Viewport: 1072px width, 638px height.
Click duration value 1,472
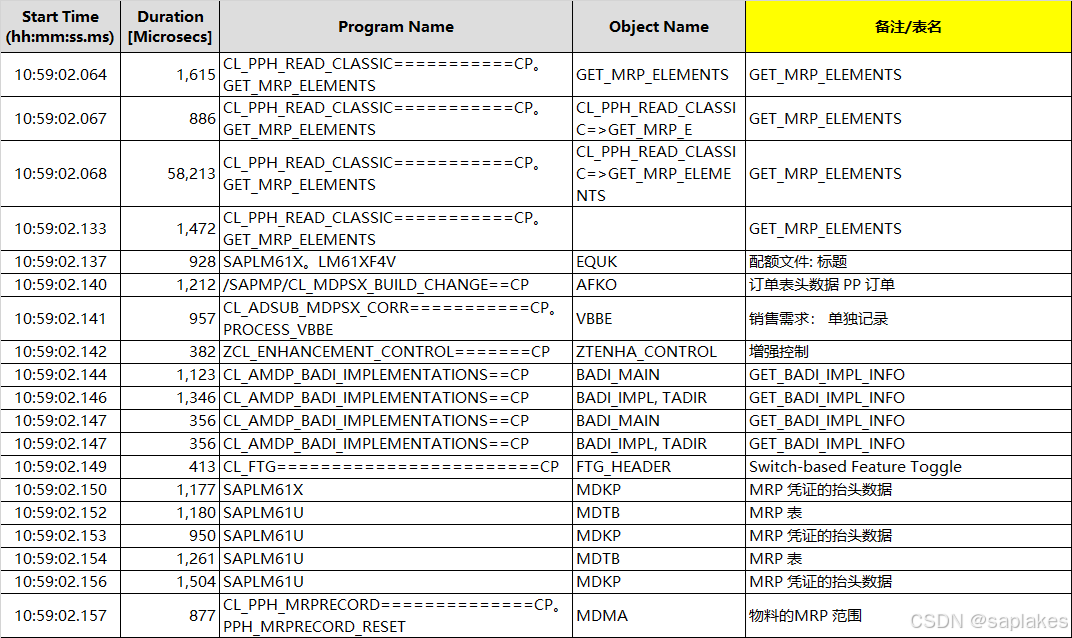tap(196, 228)
